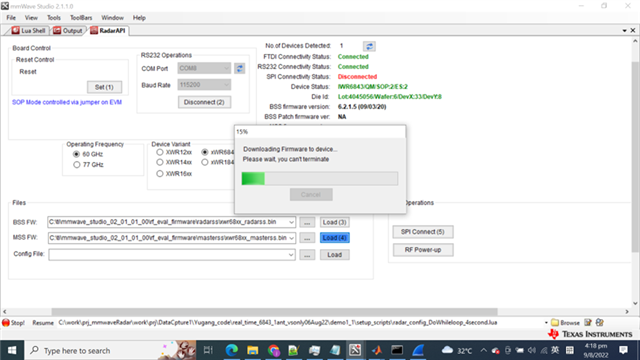This screenshot has height=360, width=640.
Task: Open the Windows notification center
Action: [x=623, y=350]
